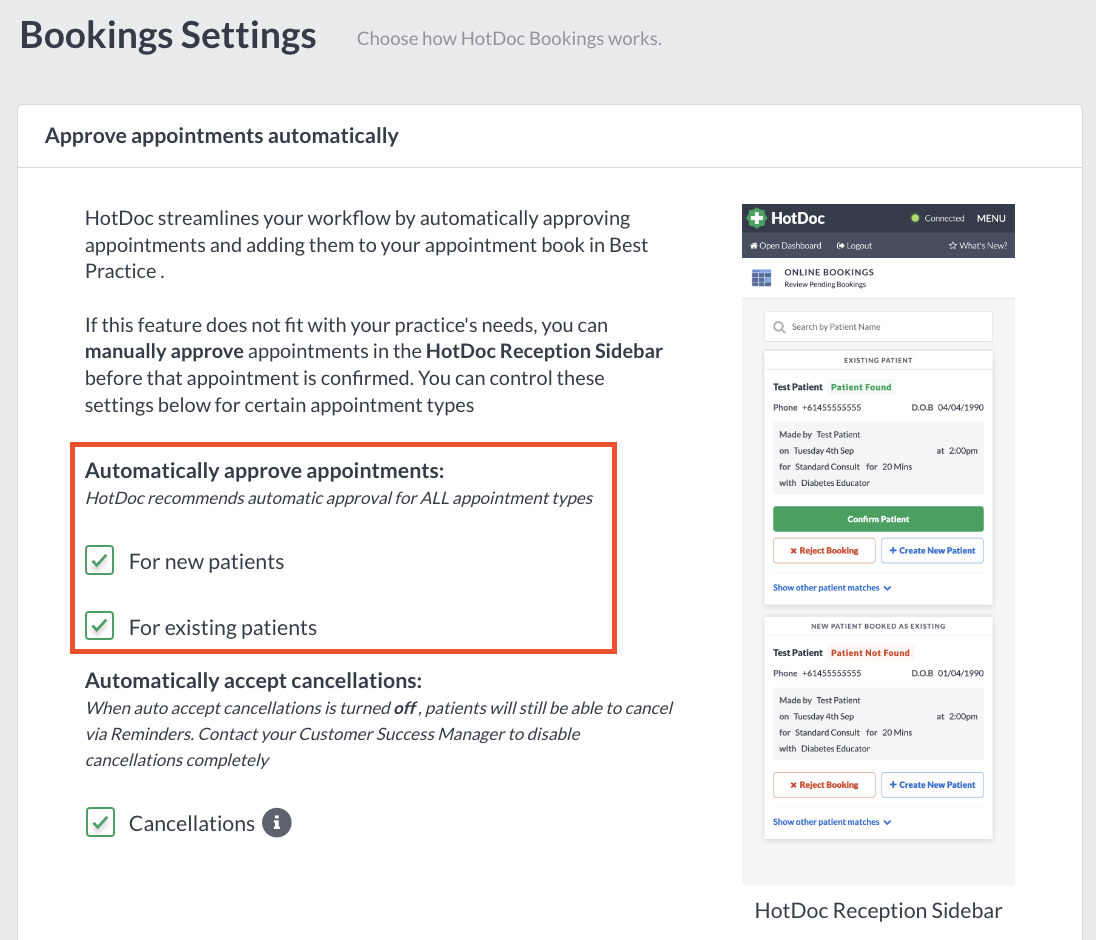The width and height of the screenshot is (1096, 940).
Task: Disable the Cancellations auto-accept checkbox
Action: (100, 823)
